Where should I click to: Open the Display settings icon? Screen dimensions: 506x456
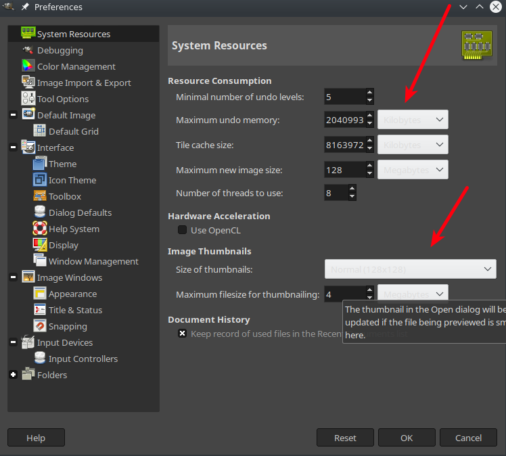(x=40, y=245)
